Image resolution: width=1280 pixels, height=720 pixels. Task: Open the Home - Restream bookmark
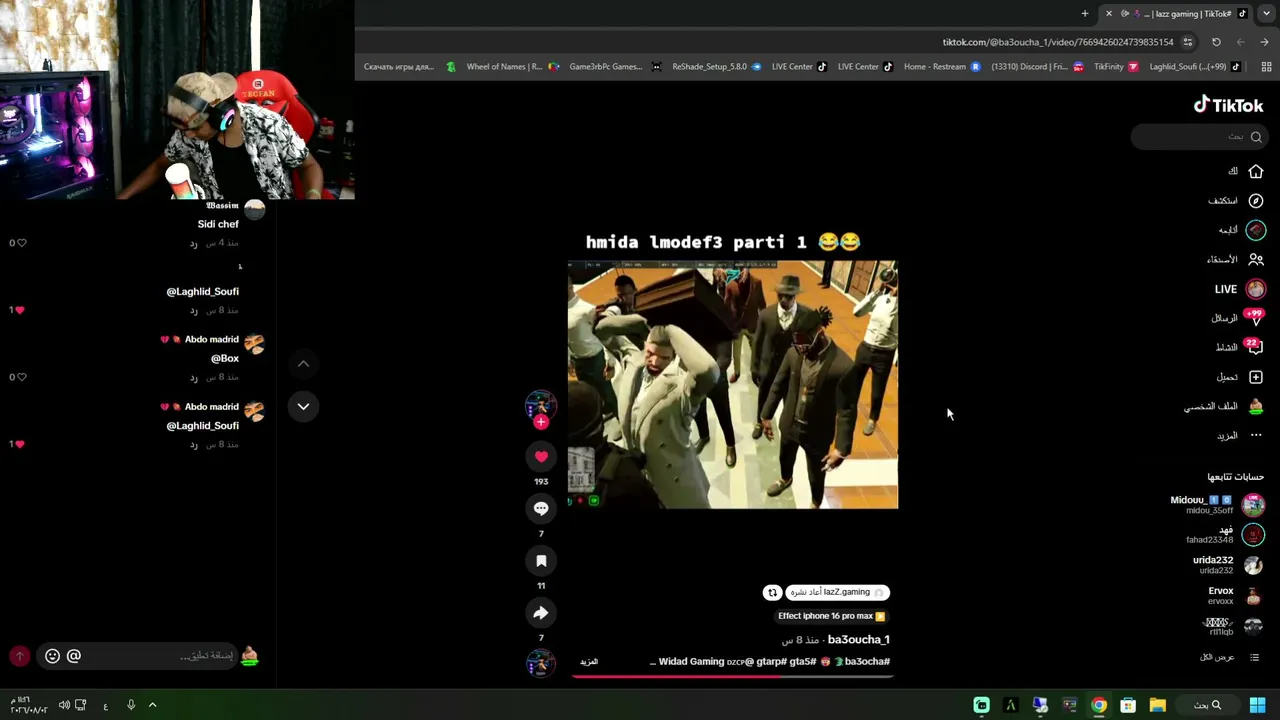[941, 67]
